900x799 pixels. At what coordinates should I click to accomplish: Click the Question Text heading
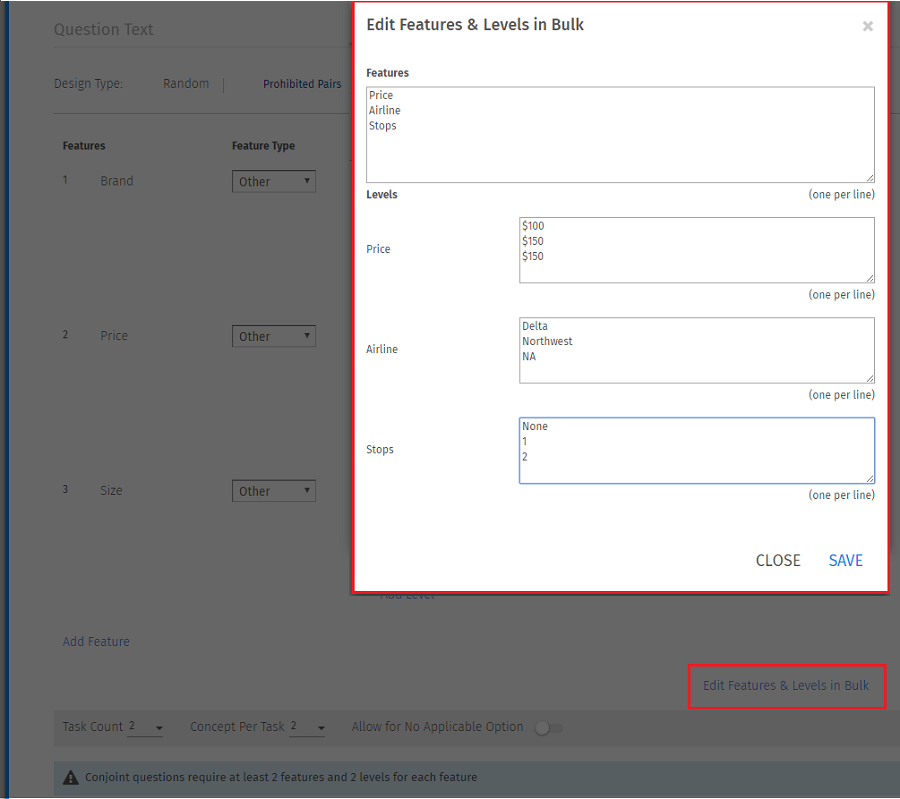(104, 29)
